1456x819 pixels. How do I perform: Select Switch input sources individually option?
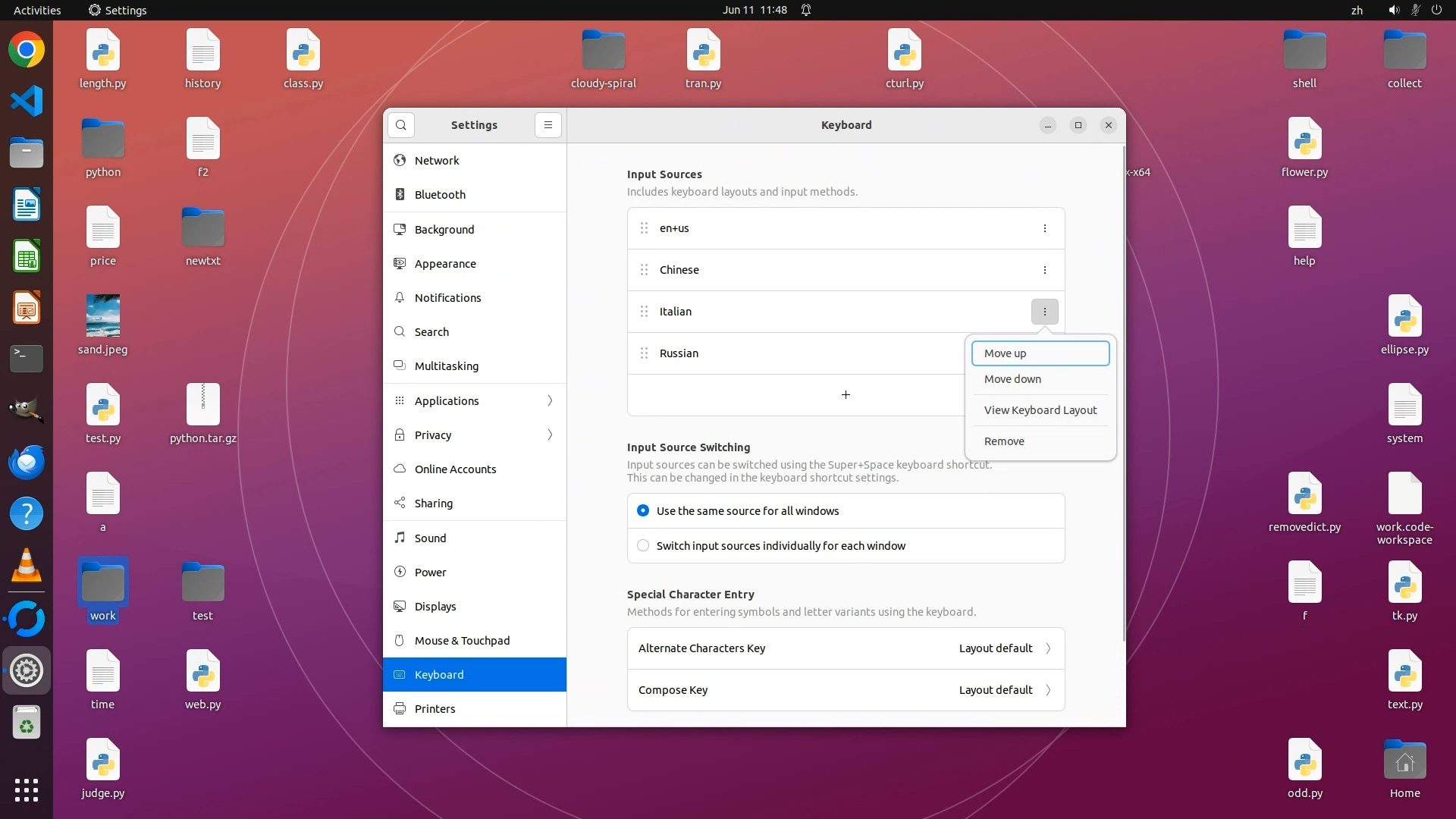(643, 546)
